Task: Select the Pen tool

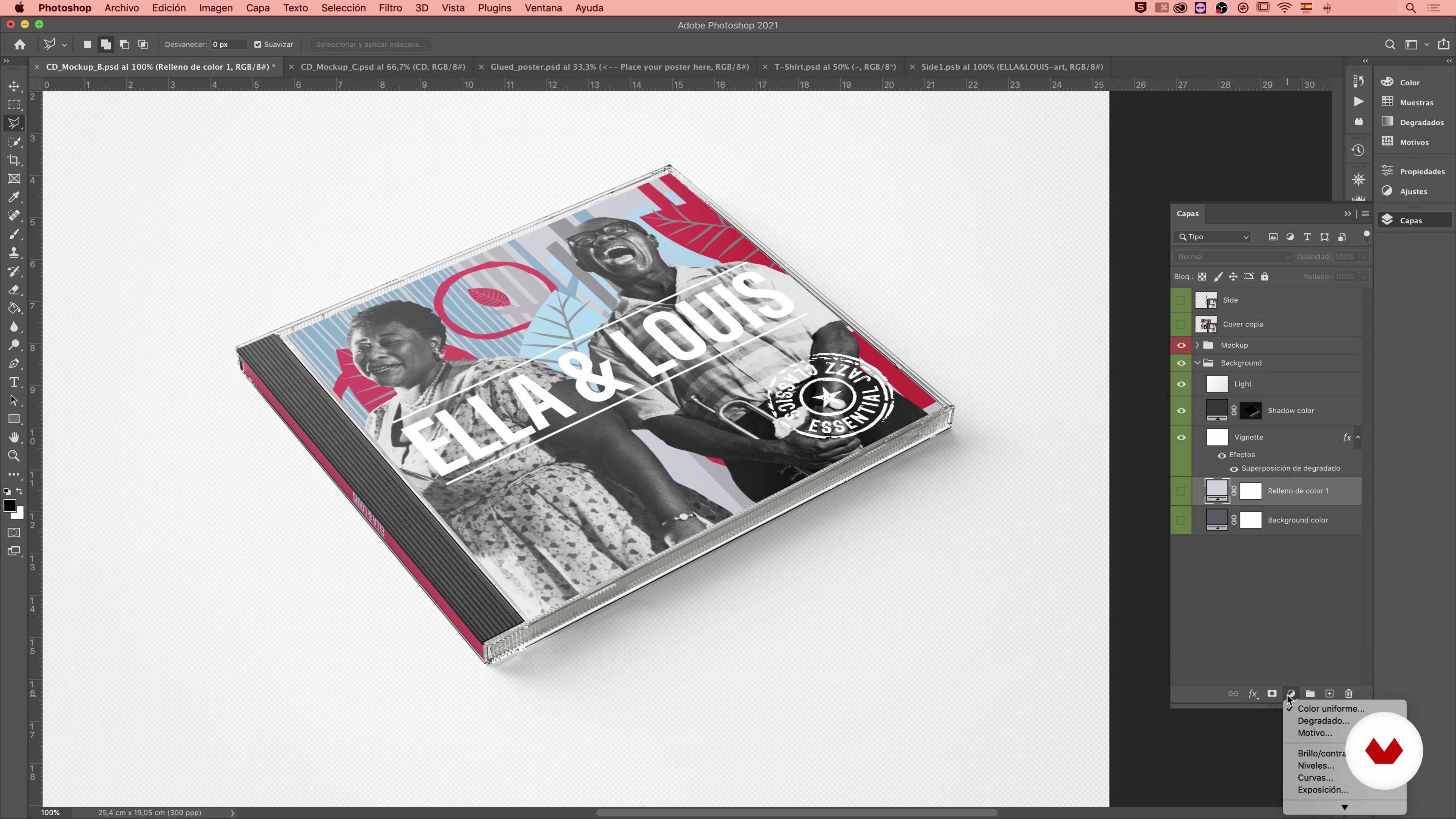Action: pos(14,364)
